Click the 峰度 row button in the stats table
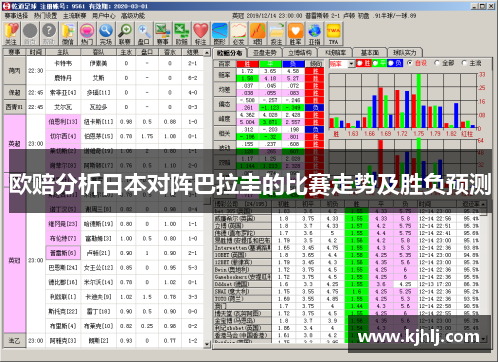Image resolution: width=500 pixels, height=362 pixels. click(x=224, y=119)
